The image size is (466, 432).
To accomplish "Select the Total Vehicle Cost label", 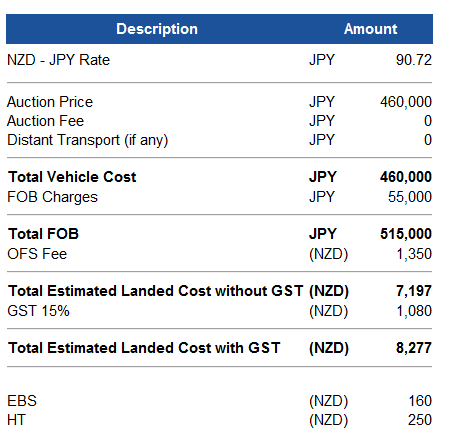I will [x=72, y=177].
